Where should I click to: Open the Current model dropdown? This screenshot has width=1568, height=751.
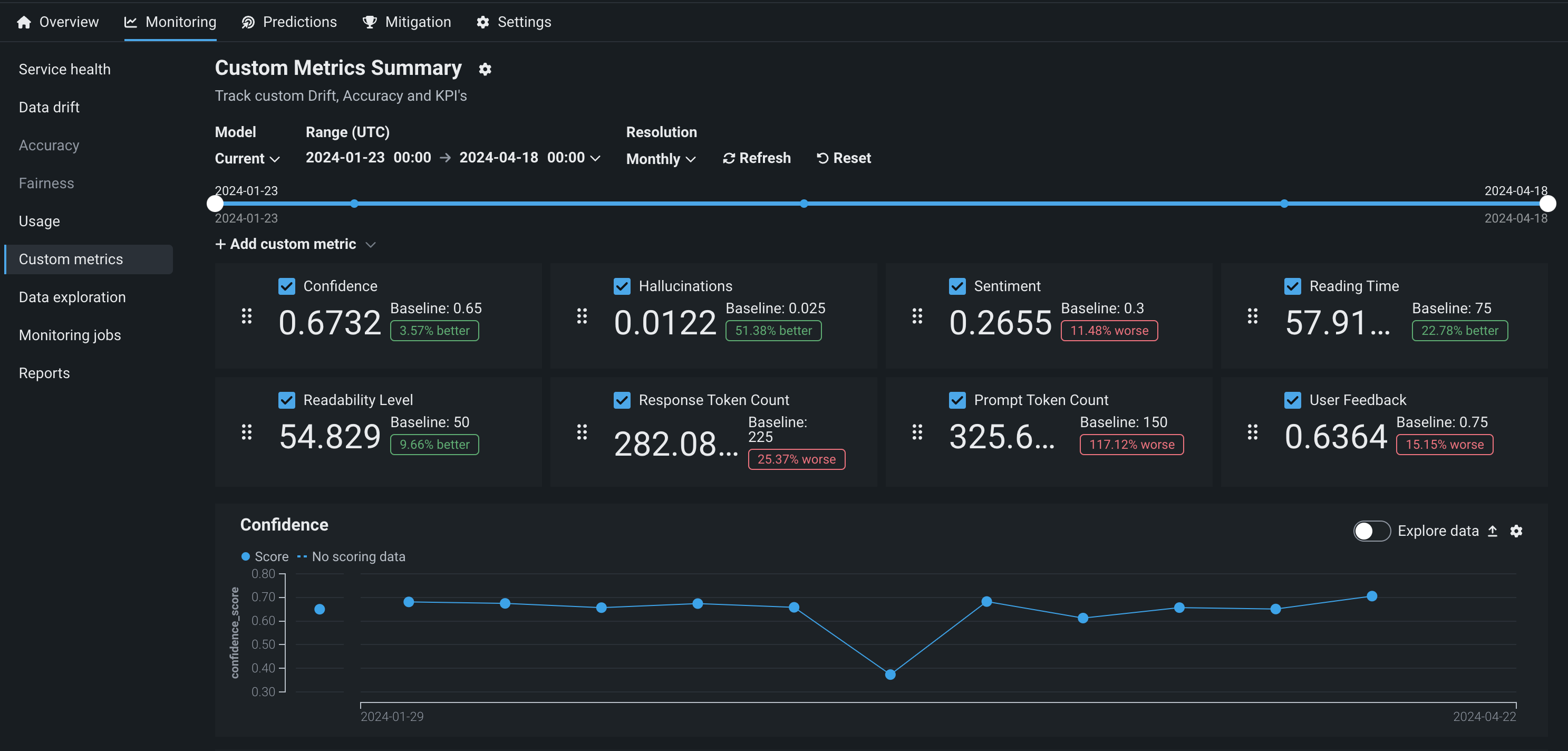pos(247,159)
